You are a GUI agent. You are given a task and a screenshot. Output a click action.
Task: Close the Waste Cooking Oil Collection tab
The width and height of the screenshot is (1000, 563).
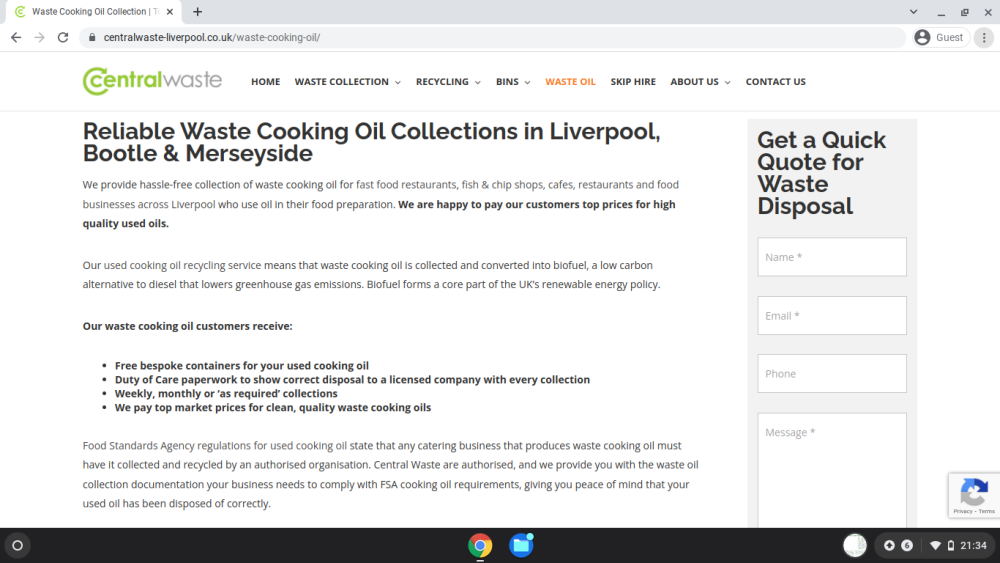pyautogui.click(x=170, y=11)
